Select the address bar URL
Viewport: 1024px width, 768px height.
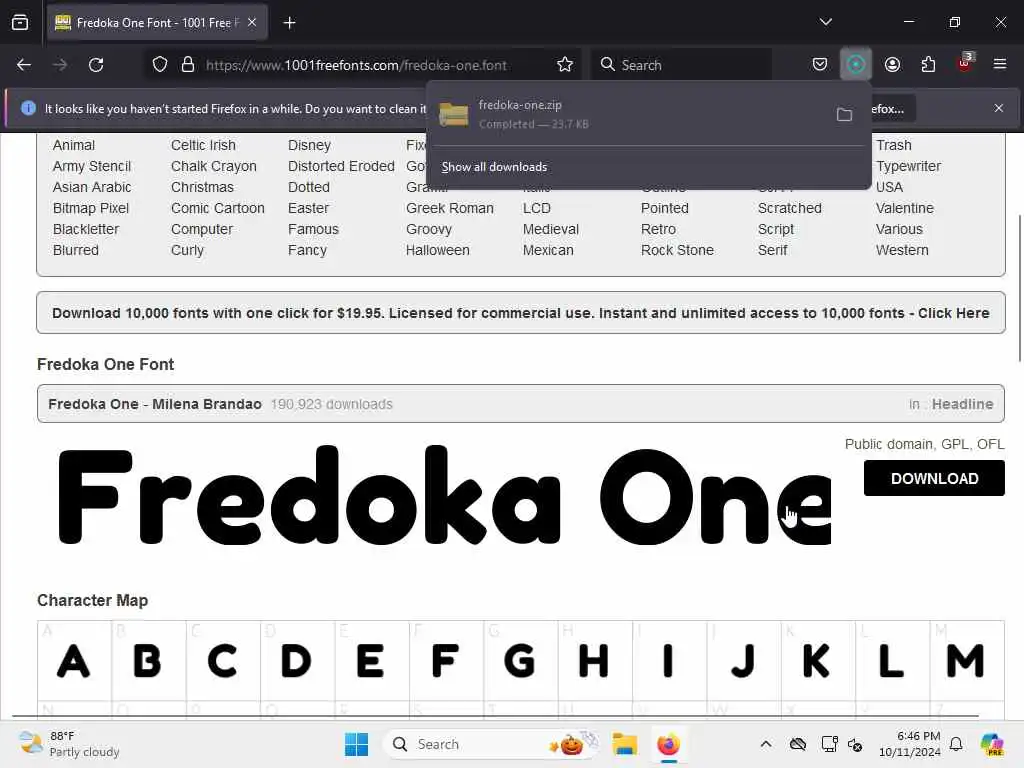coord(356,65)
